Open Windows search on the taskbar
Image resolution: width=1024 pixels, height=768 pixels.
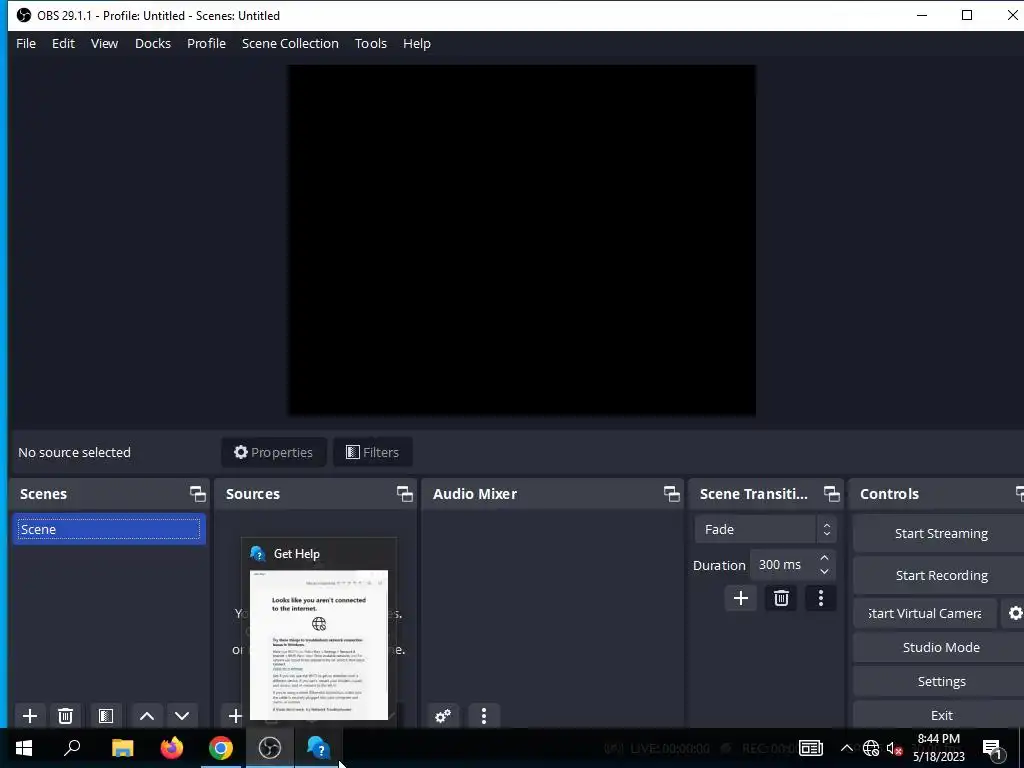tap(72, 748)
